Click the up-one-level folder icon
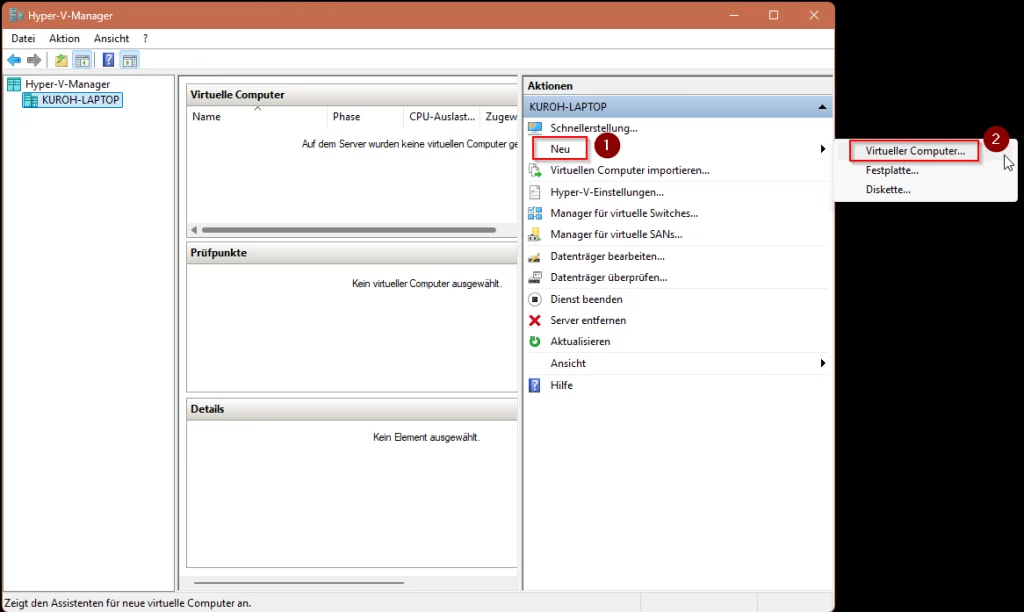The image size is (1024, 612). tap(62, 60)
